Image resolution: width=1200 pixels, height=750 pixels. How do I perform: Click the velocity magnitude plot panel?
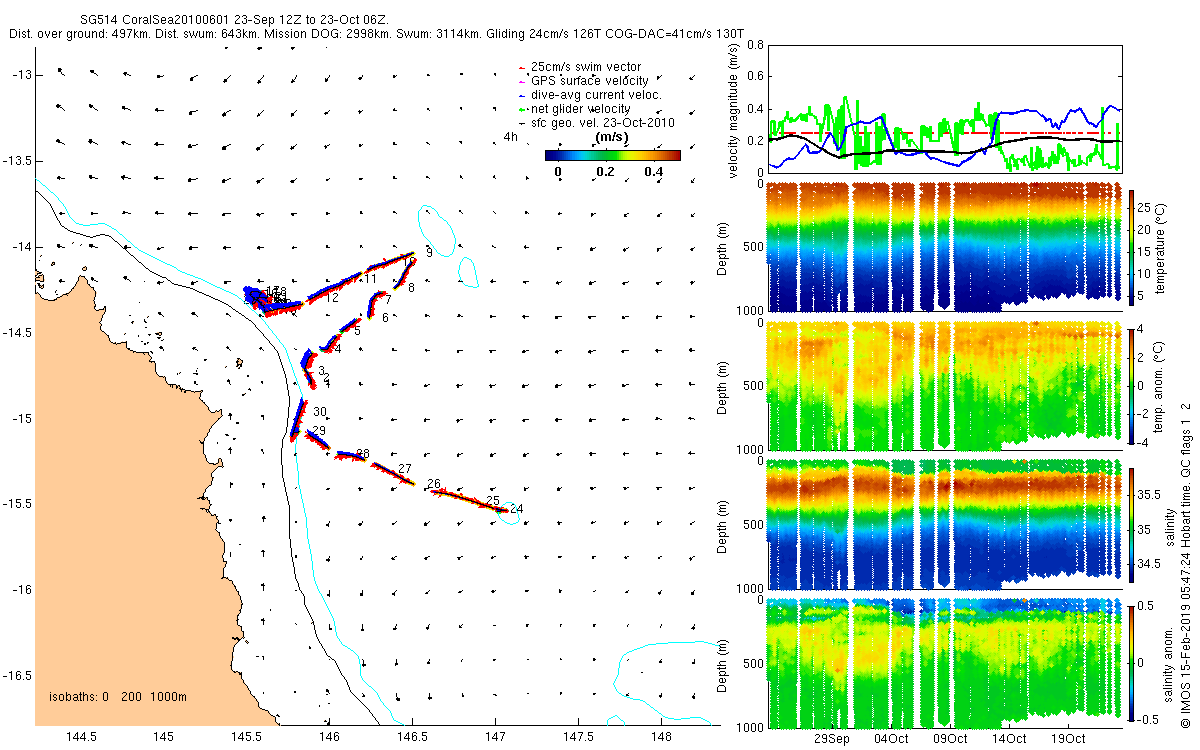click(x=943, y=108)
